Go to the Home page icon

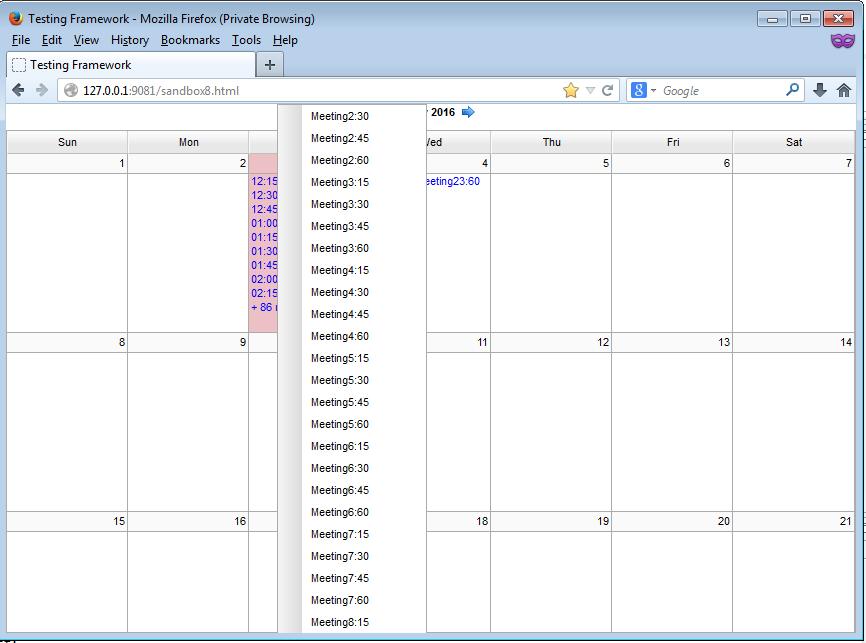click(844, 90)
